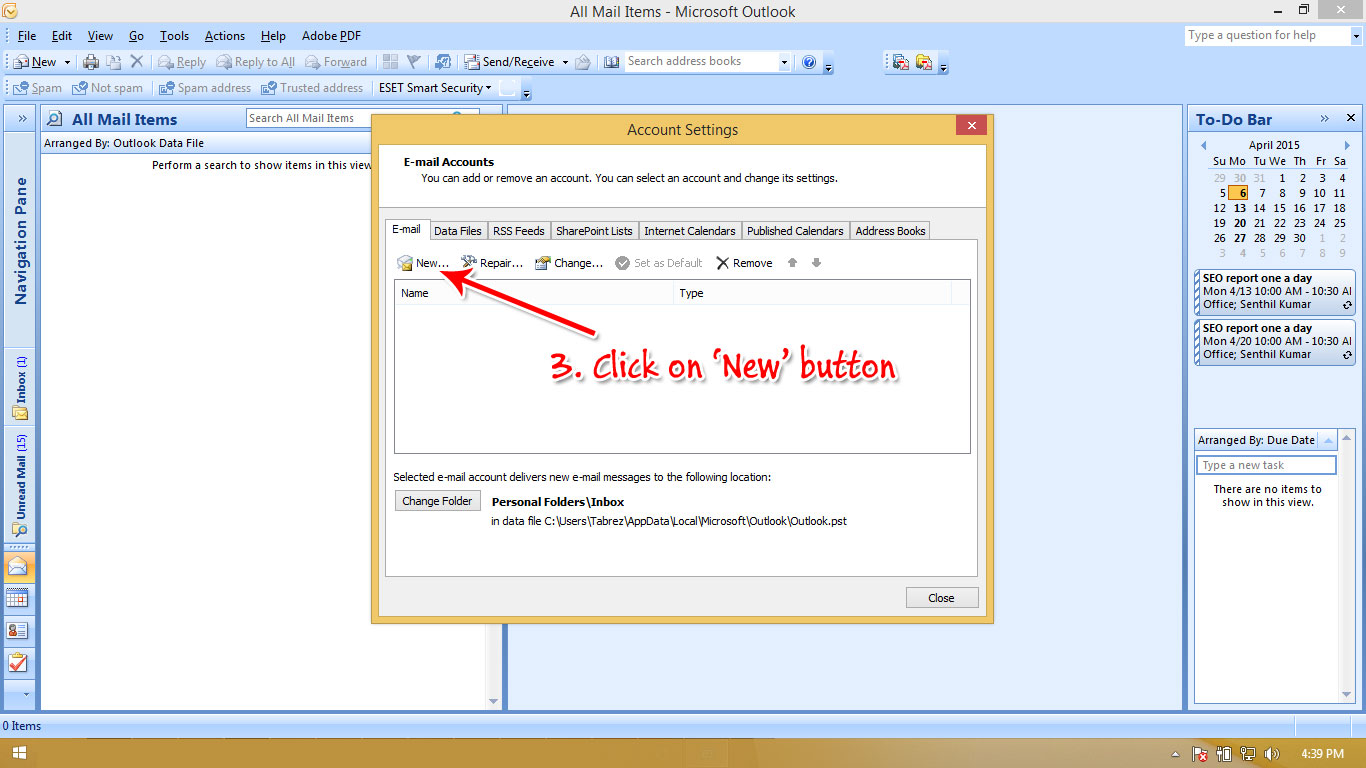Open the Calendar from the navigation pane
Image resolution: width=1366 pixels, height=768 pixels.
click(20, 598)
